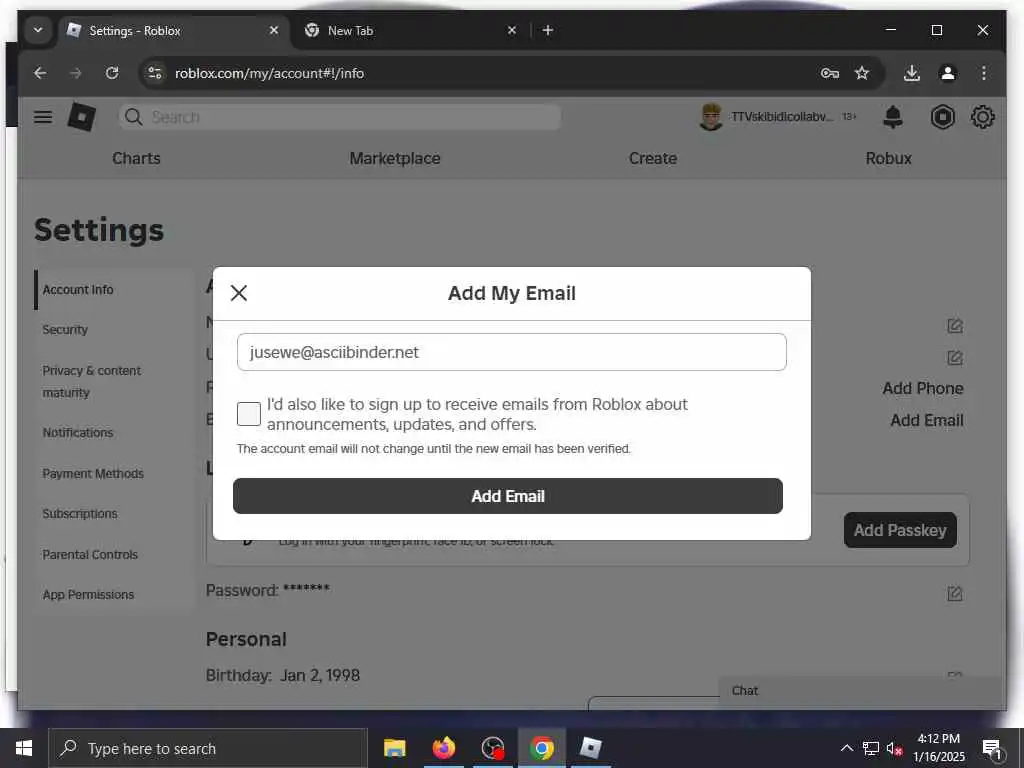Open File Explorer from taskbar

(394, 748)
